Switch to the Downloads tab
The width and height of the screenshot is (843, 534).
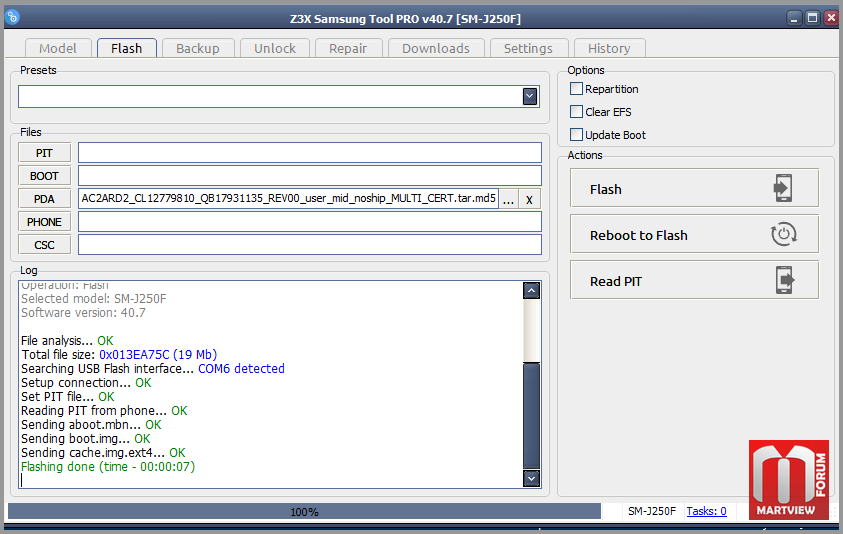(435, 48)
